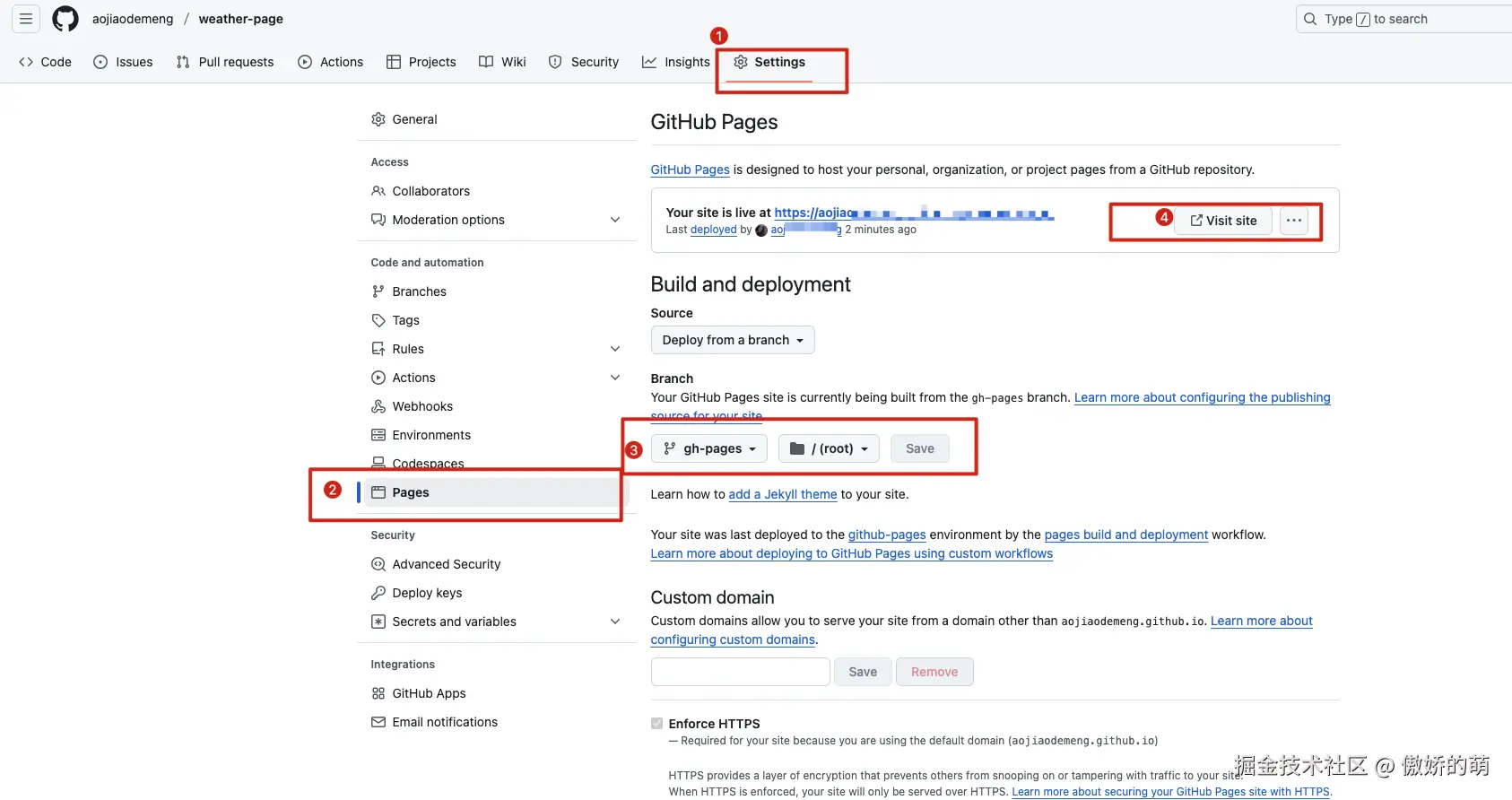Open the gh-pages branch selector
The width and height of the screenshot is (1512, 800).
coord(709,448)
